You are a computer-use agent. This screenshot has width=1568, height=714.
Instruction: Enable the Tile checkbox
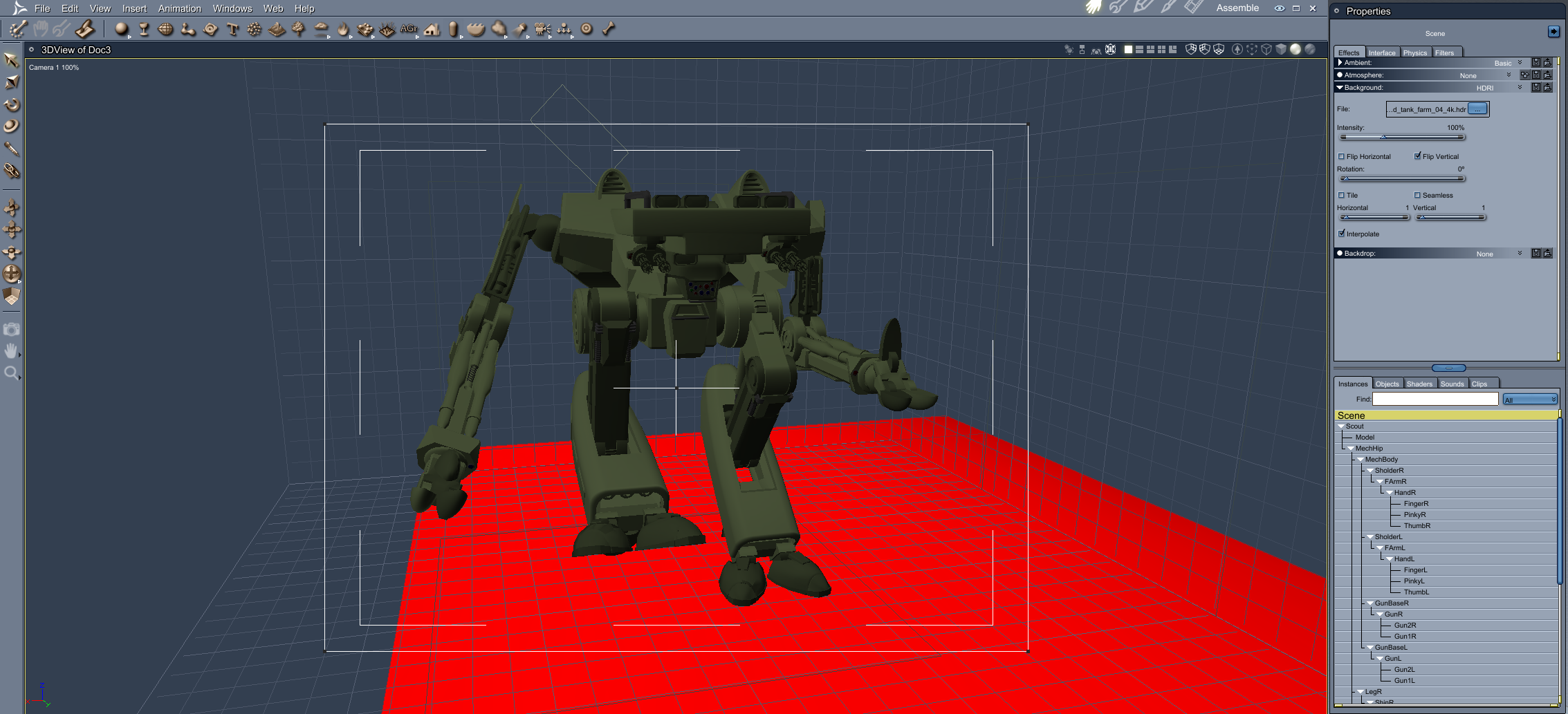1342,196
